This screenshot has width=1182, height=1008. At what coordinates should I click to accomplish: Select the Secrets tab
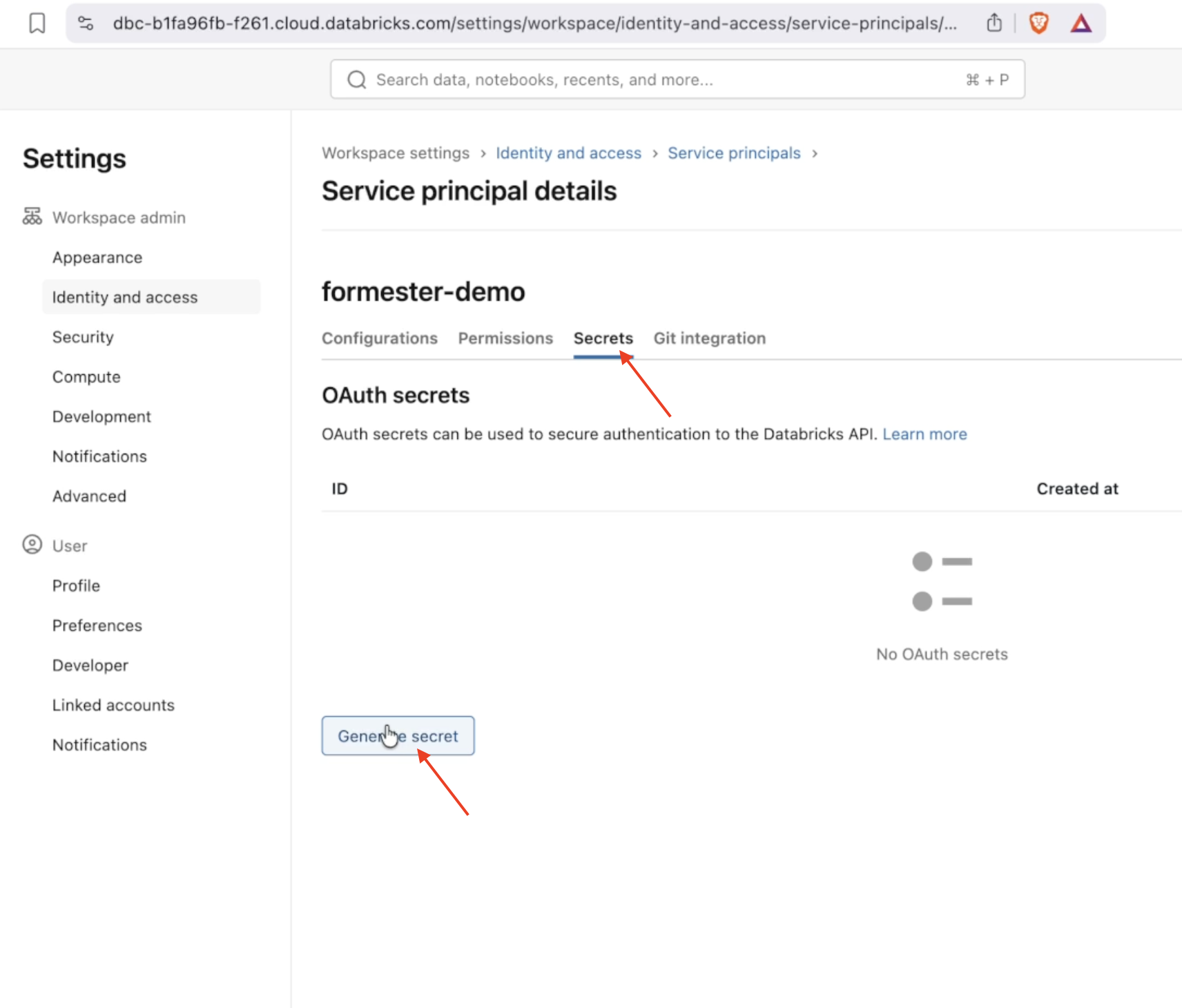[x=603, y=338]
